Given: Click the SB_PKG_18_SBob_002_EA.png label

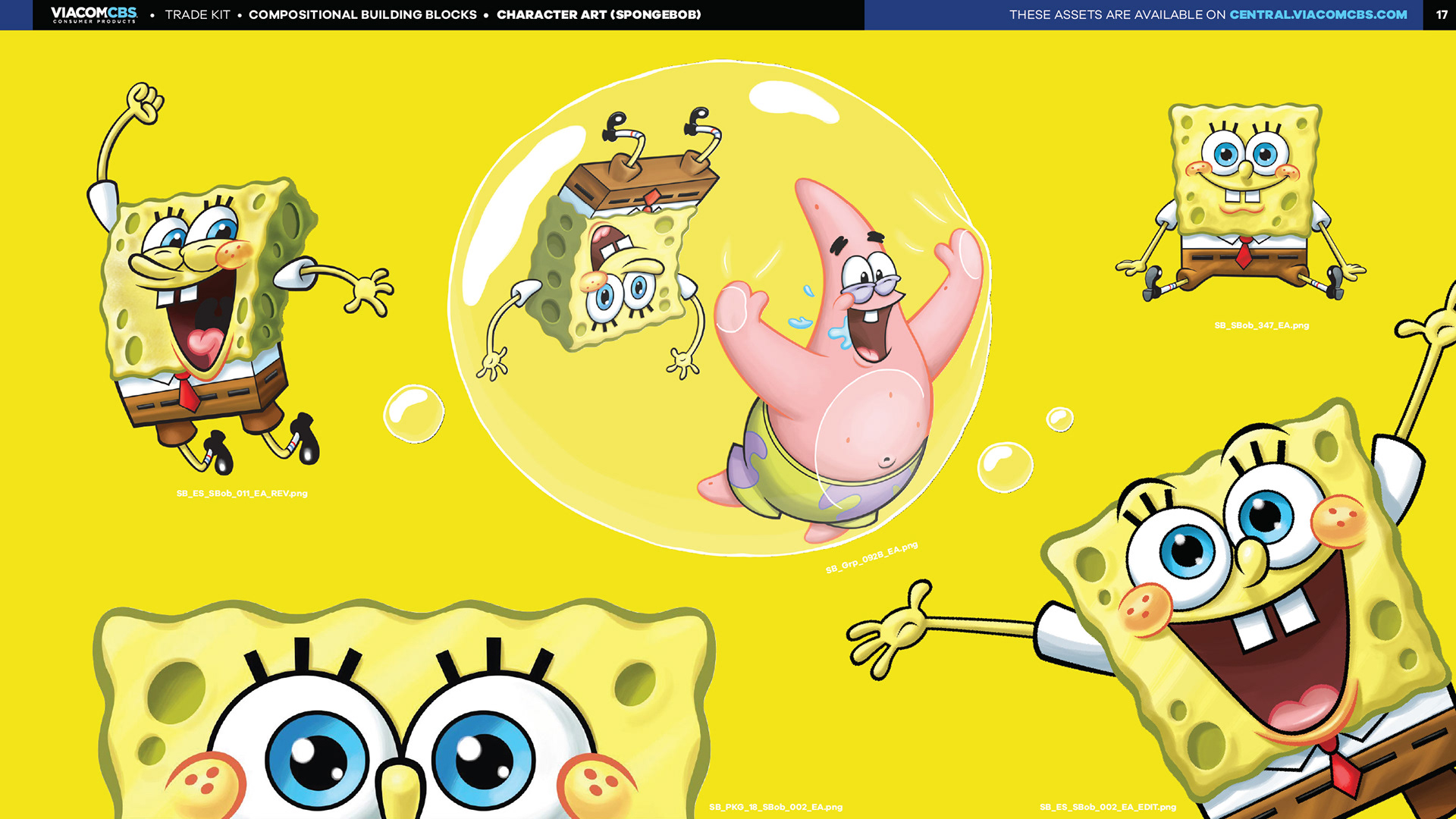Looking at the screenshot, I should click(x=776, y=807).
